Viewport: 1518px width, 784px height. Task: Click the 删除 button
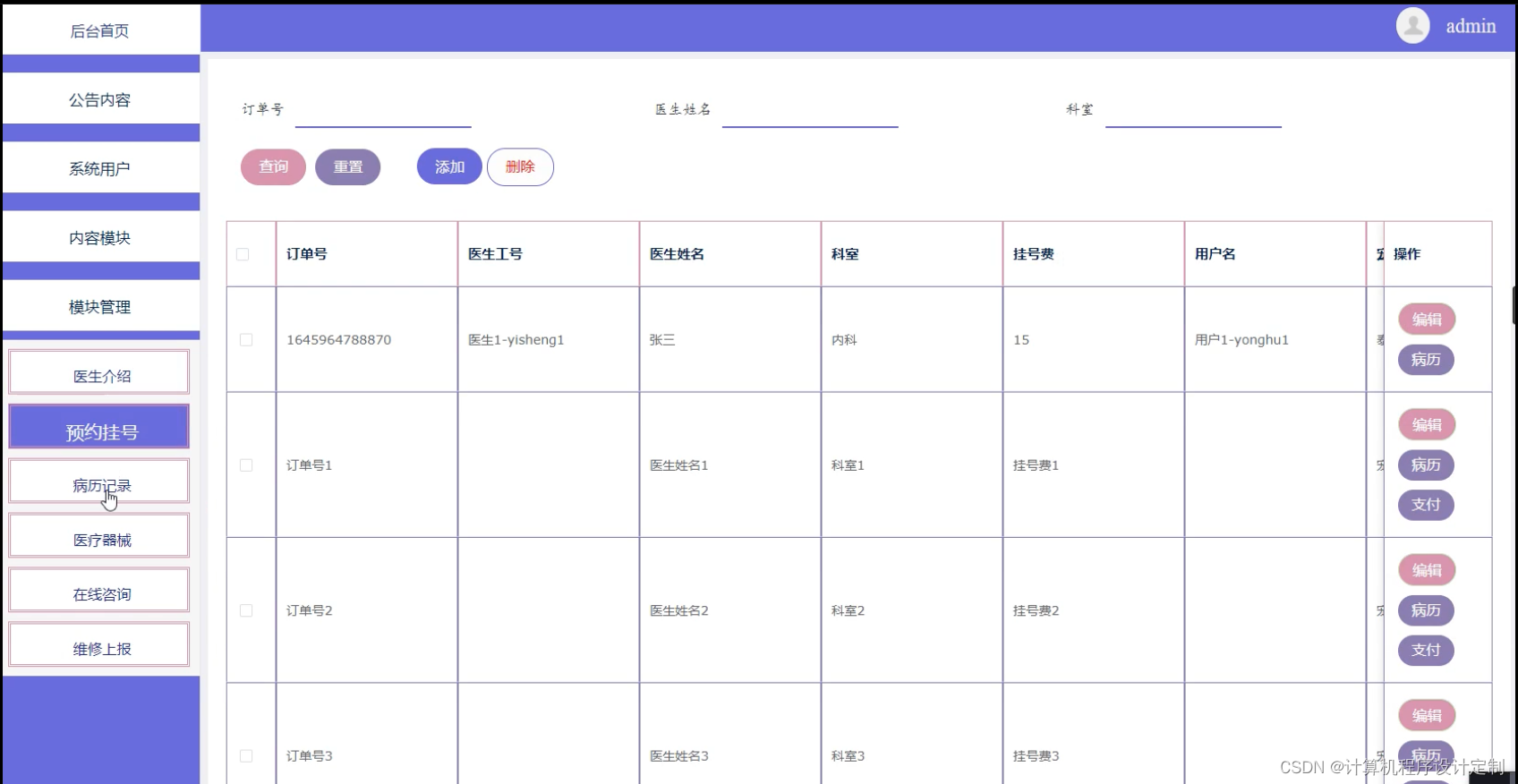(520, 166)
